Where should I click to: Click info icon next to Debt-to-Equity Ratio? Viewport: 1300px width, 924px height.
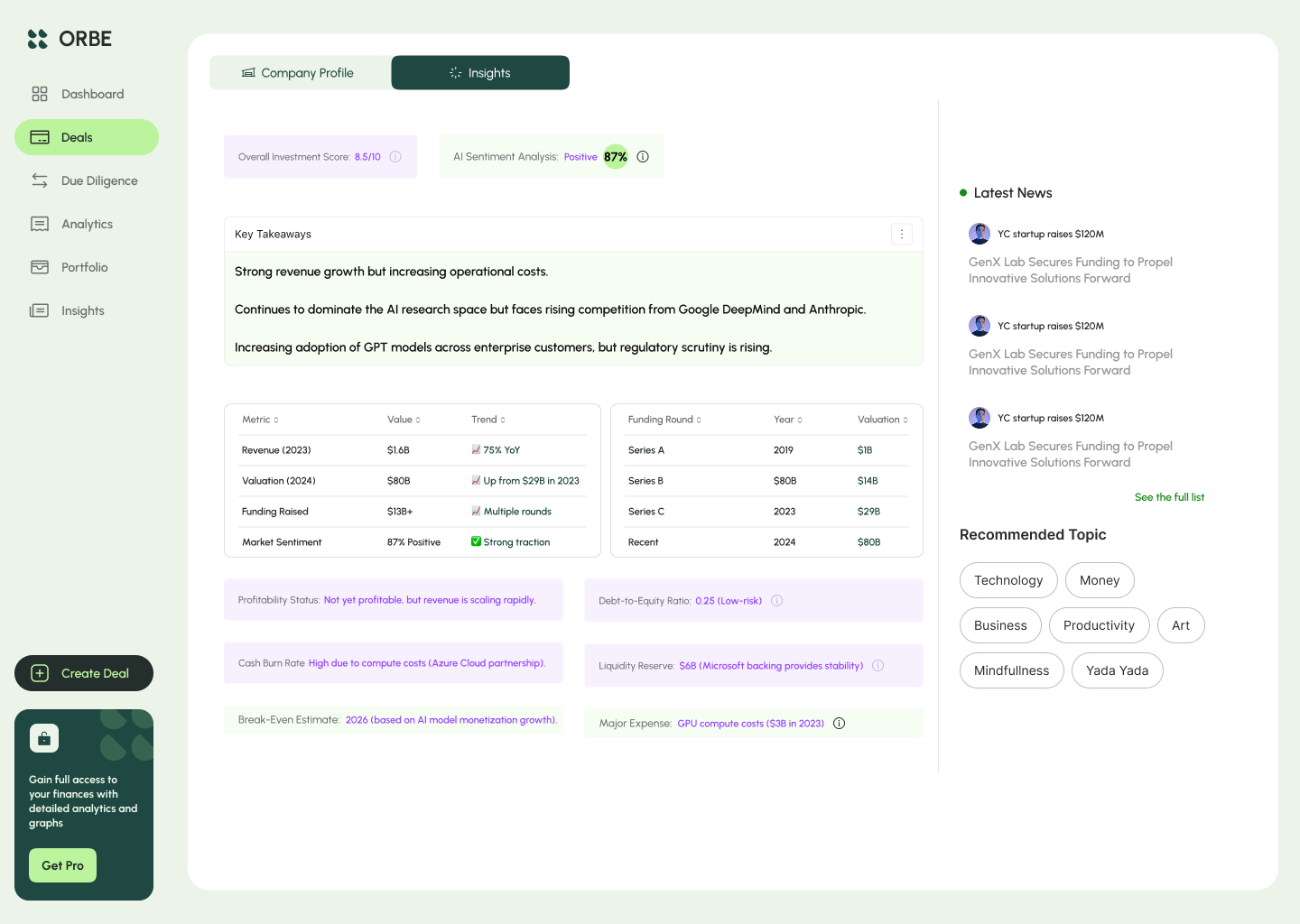(777, 601)
